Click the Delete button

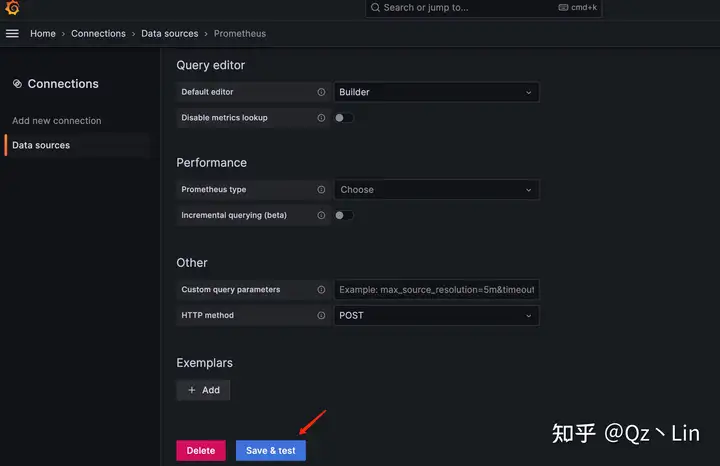pyautogui.click(x=201, y=450)
